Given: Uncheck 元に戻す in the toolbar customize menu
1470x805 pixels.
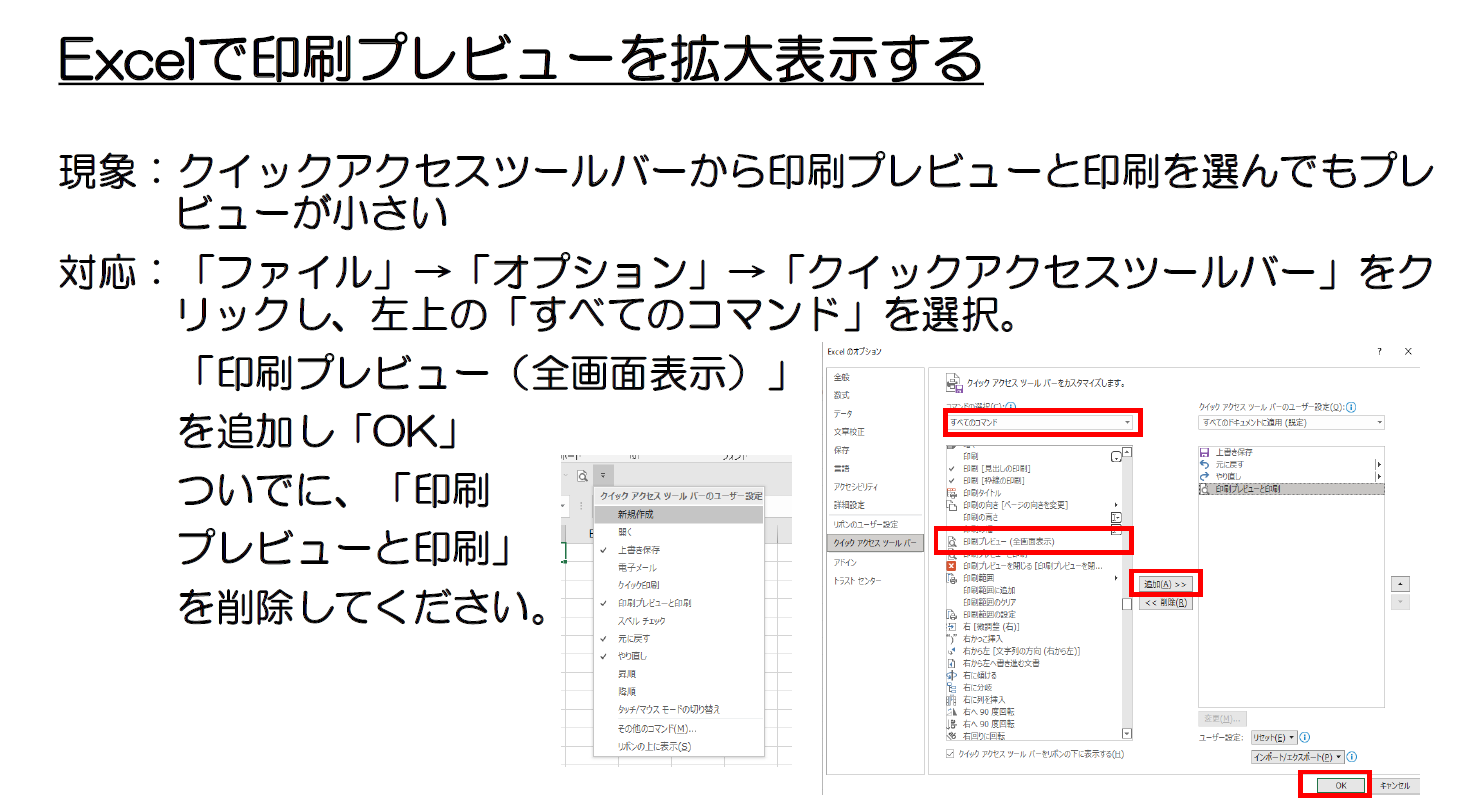Looking at the screenshot, I should pyautogui.click(x=604, y=638).
